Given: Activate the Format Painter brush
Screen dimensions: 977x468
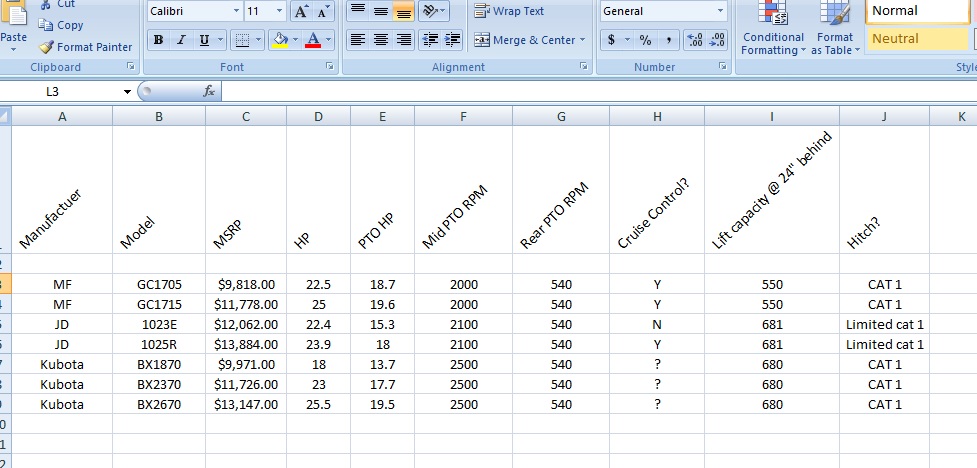Looking at the screenshot, I should [46, 47].
